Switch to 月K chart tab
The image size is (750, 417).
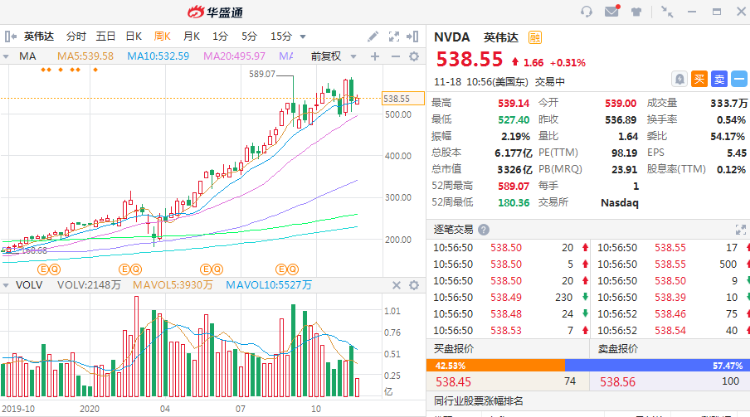pos(191,36)
